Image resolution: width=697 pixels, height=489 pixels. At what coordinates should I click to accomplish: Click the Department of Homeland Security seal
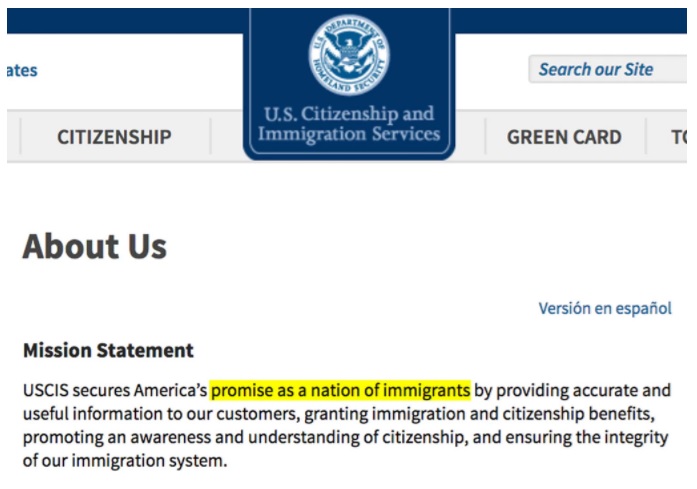tap(349, 55)
